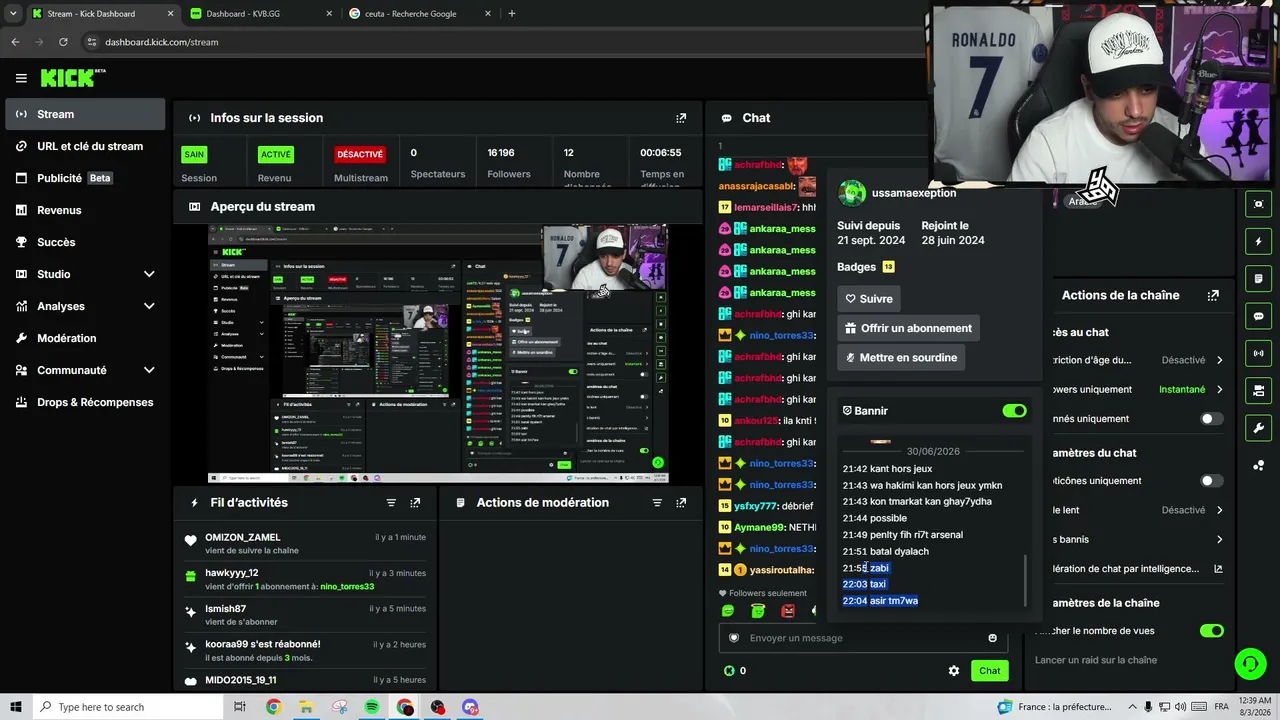
Task: Open Windows Start menu
Action: pos(16,707)
